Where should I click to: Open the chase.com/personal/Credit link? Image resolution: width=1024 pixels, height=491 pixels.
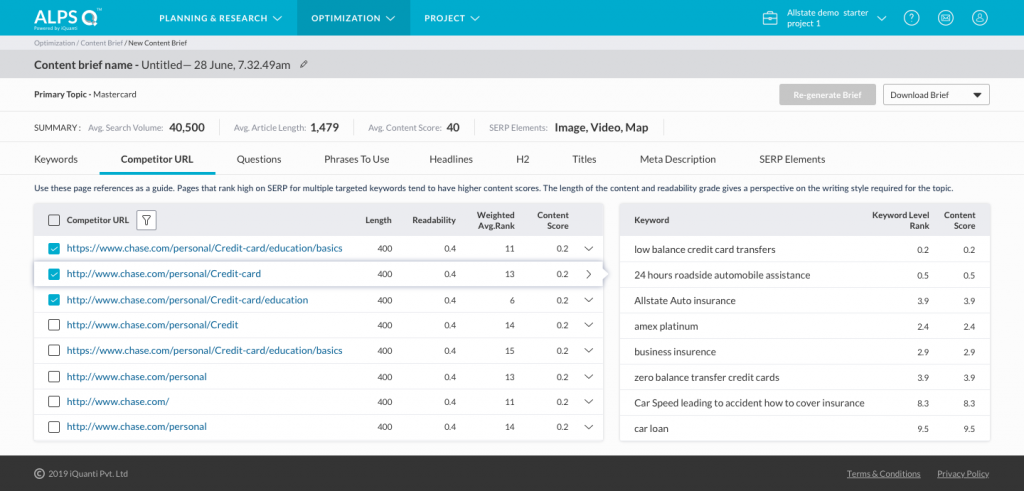click(152, 325)
